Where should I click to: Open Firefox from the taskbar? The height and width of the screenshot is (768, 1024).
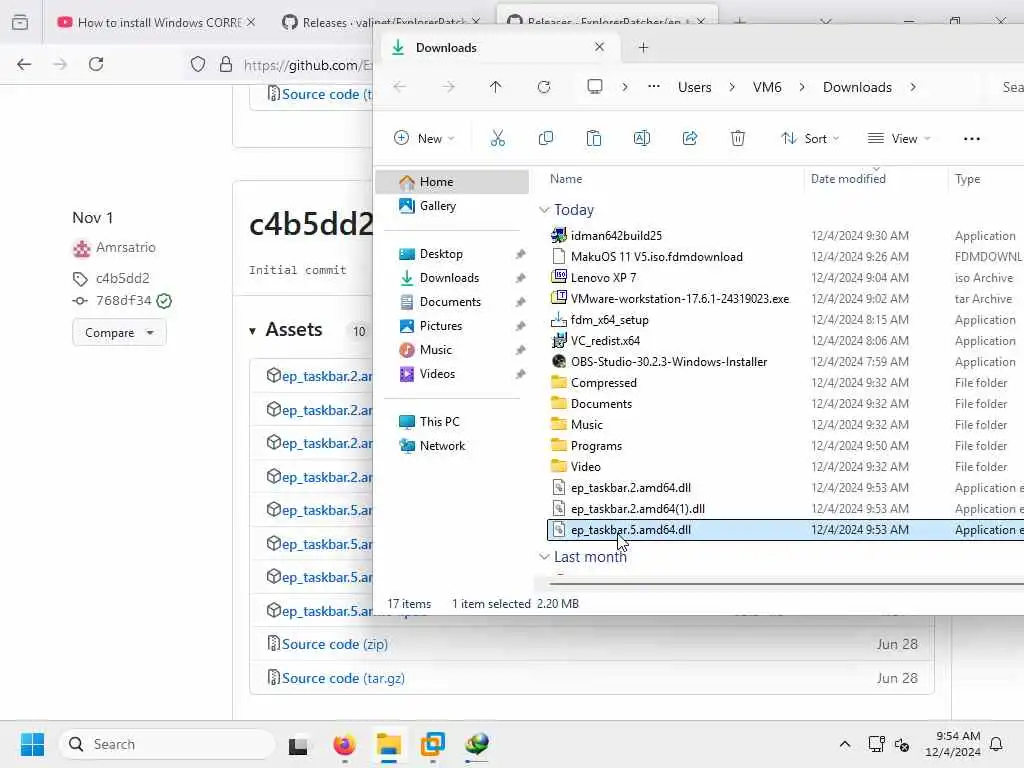[344, 744]
